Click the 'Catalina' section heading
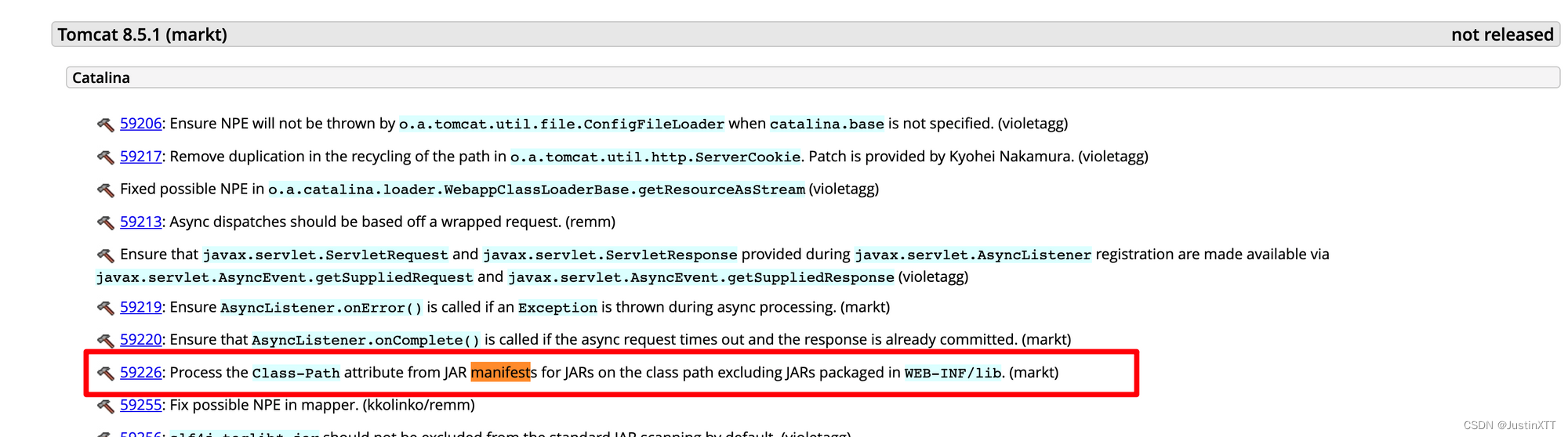The image size is (1568, 437). pos(101,78)
